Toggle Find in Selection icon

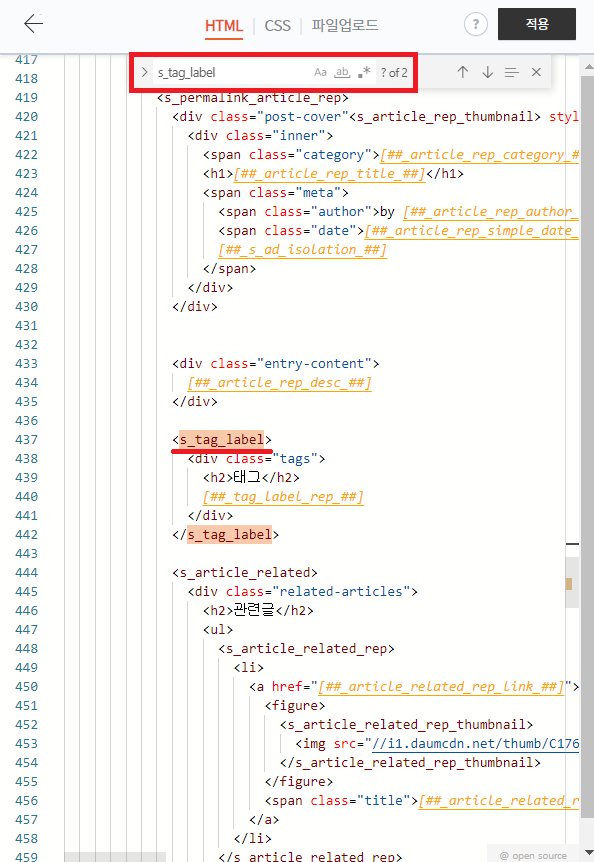point(512,72)
